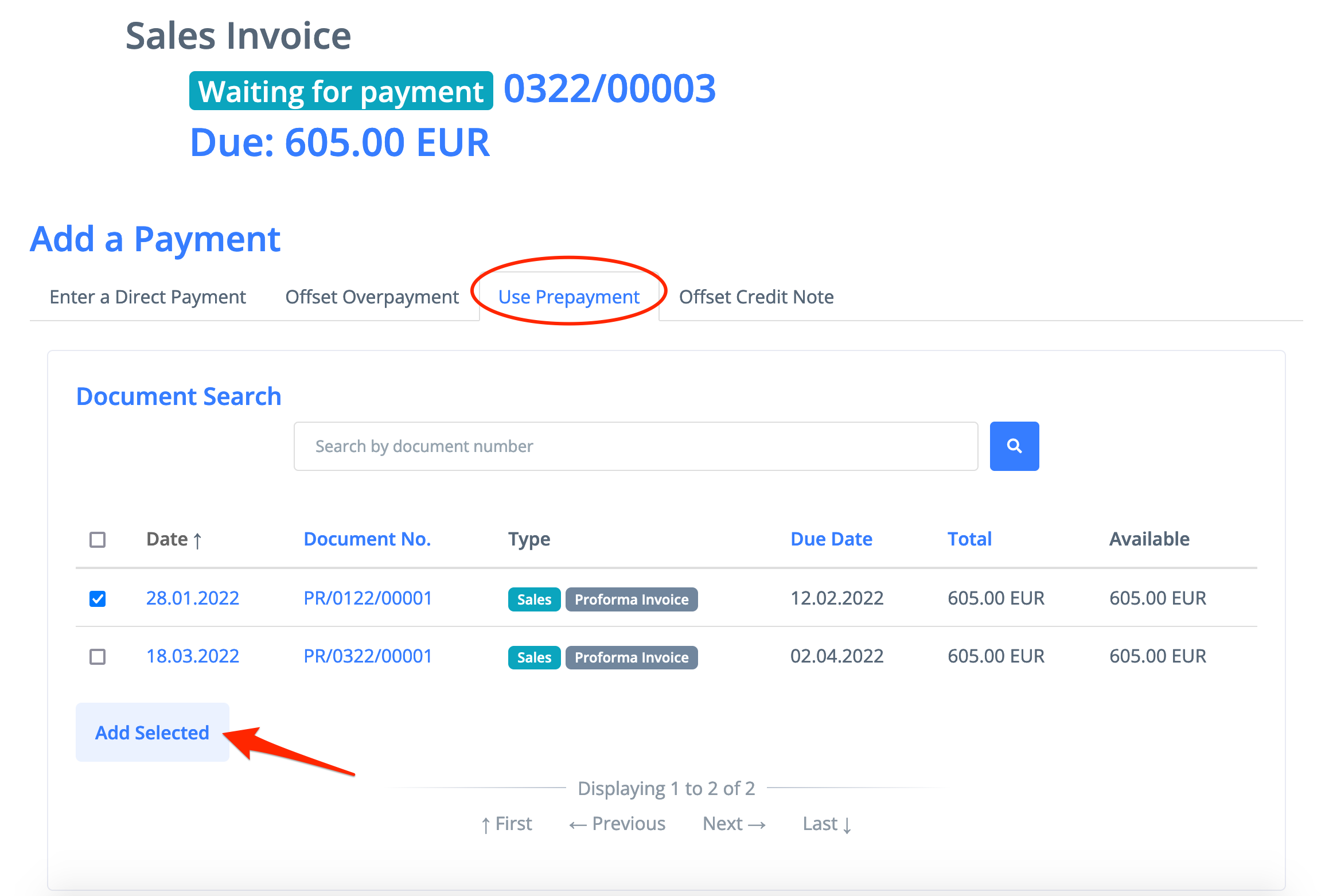Sort by Due Date column
The image size is (1325, 896).
(831, 539)
